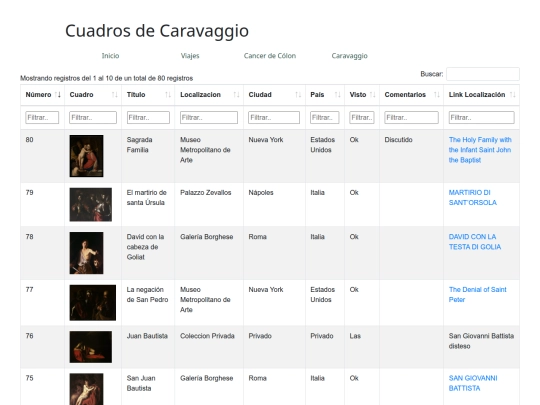Sort the table by Cuadro column

(93, 95)
